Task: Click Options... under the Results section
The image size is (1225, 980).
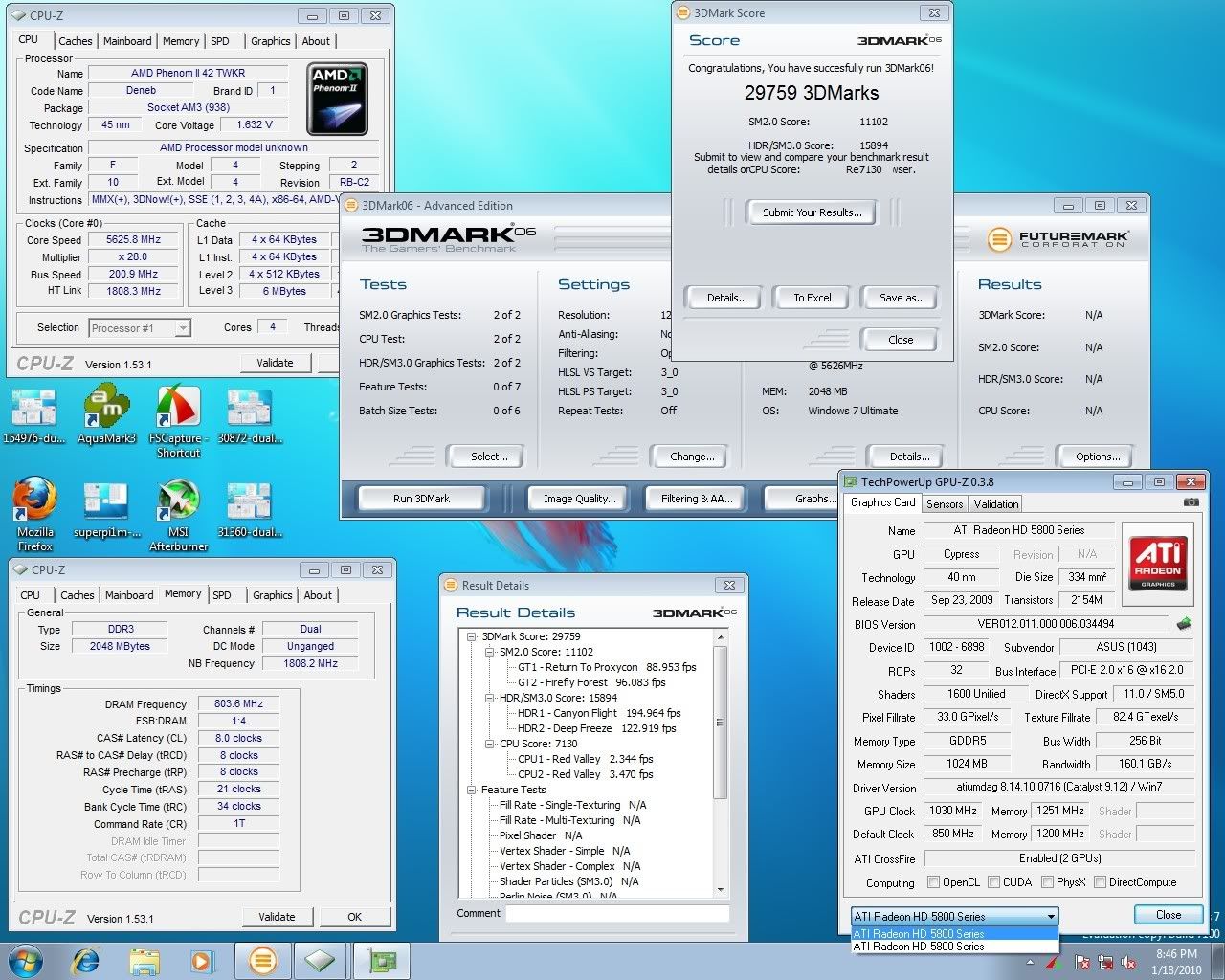Action: click(x=1098, y=457)
